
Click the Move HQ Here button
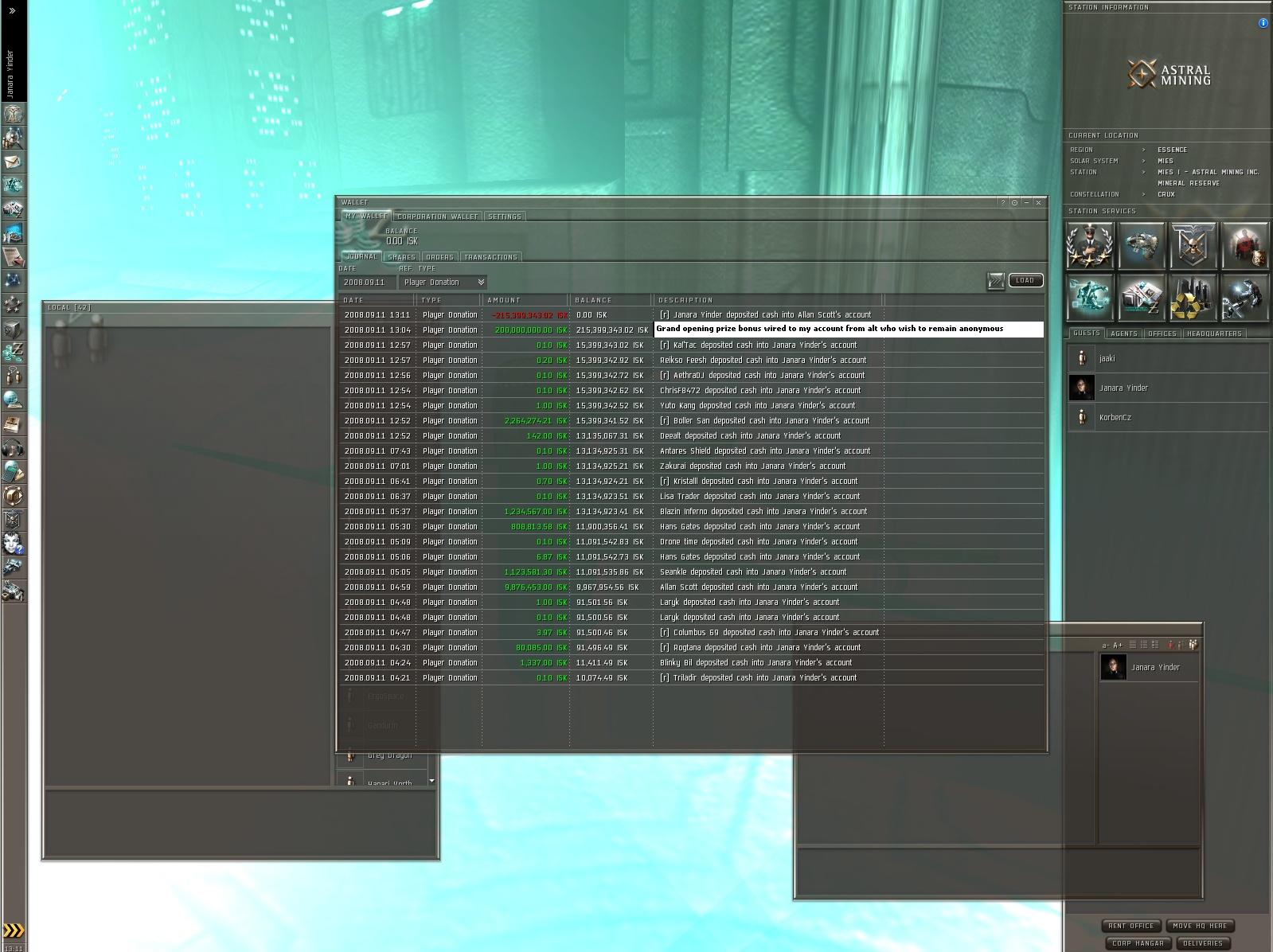click(1200, 926)
